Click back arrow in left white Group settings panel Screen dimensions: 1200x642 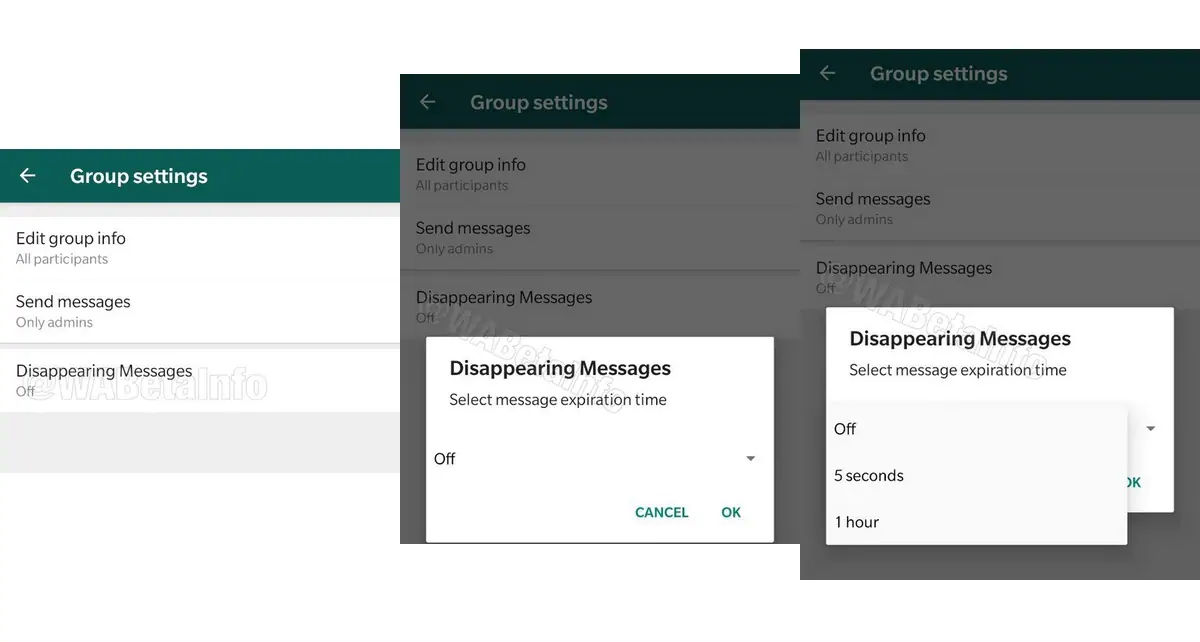coord(28,176)
